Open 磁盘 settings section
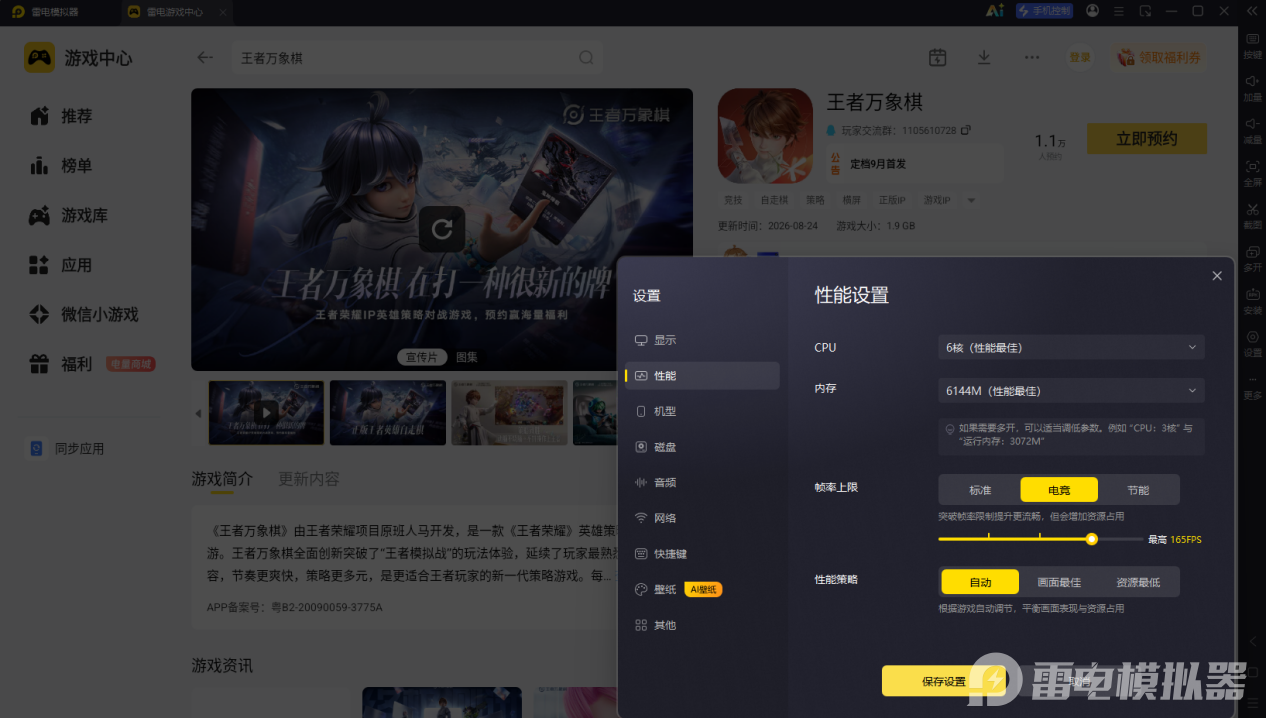The image size is (1266, 718). tap(702, 447)
